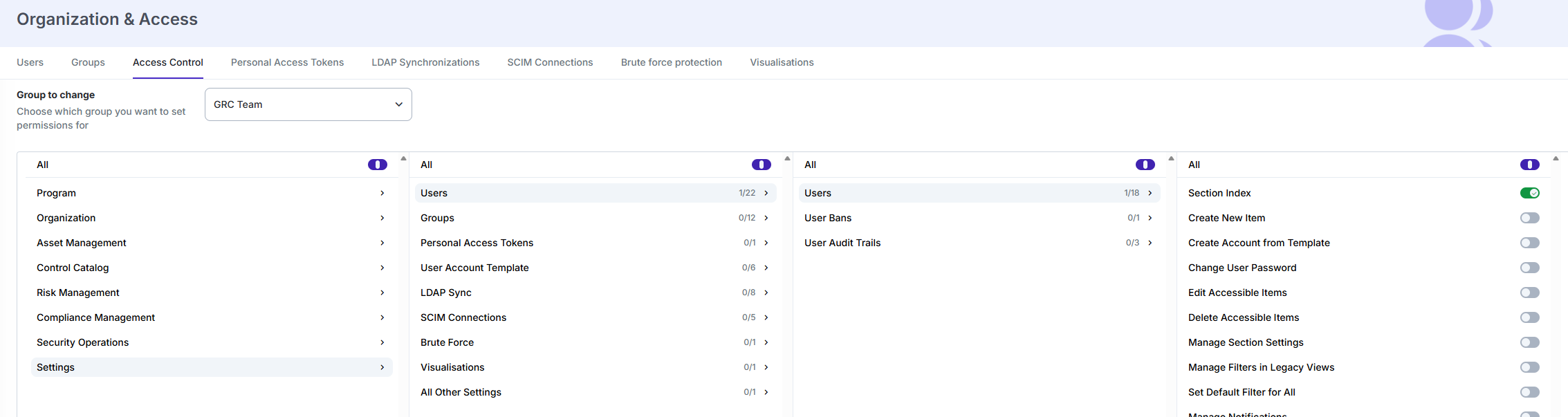Open the GRC Team group dropdown
Image resolution: width=1568 pixels, height=417 pixels.
(308, 104)
